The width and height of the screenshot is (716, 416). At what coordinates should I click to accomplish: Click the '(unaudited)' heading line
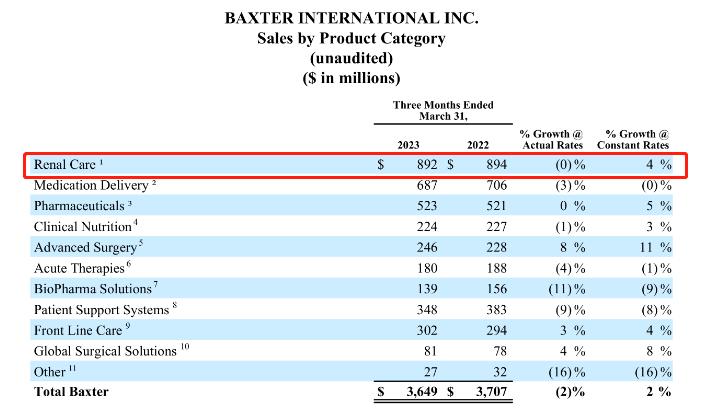(x=351, y=58)
